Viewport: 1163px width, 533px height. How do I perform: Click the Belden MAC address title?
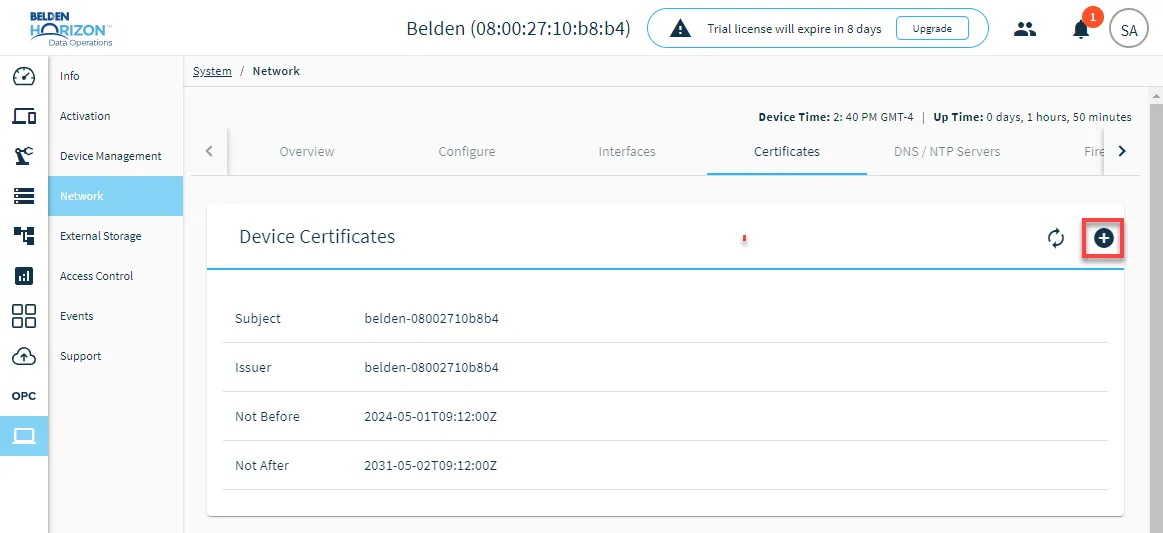tap(518, 29)
